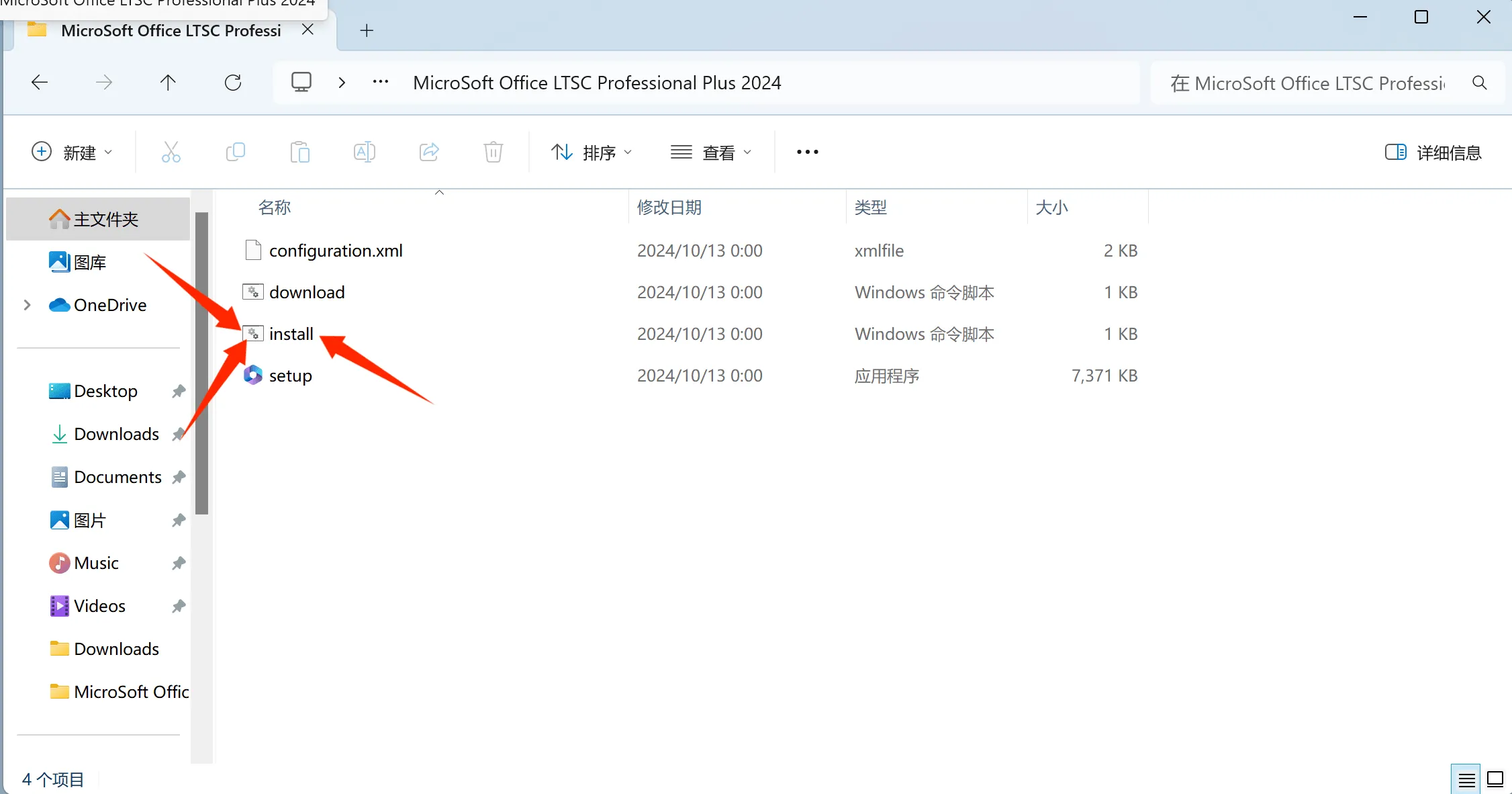Go up one folder level
The width and height of the screenshot is (1512, 794).
(168, 83)
